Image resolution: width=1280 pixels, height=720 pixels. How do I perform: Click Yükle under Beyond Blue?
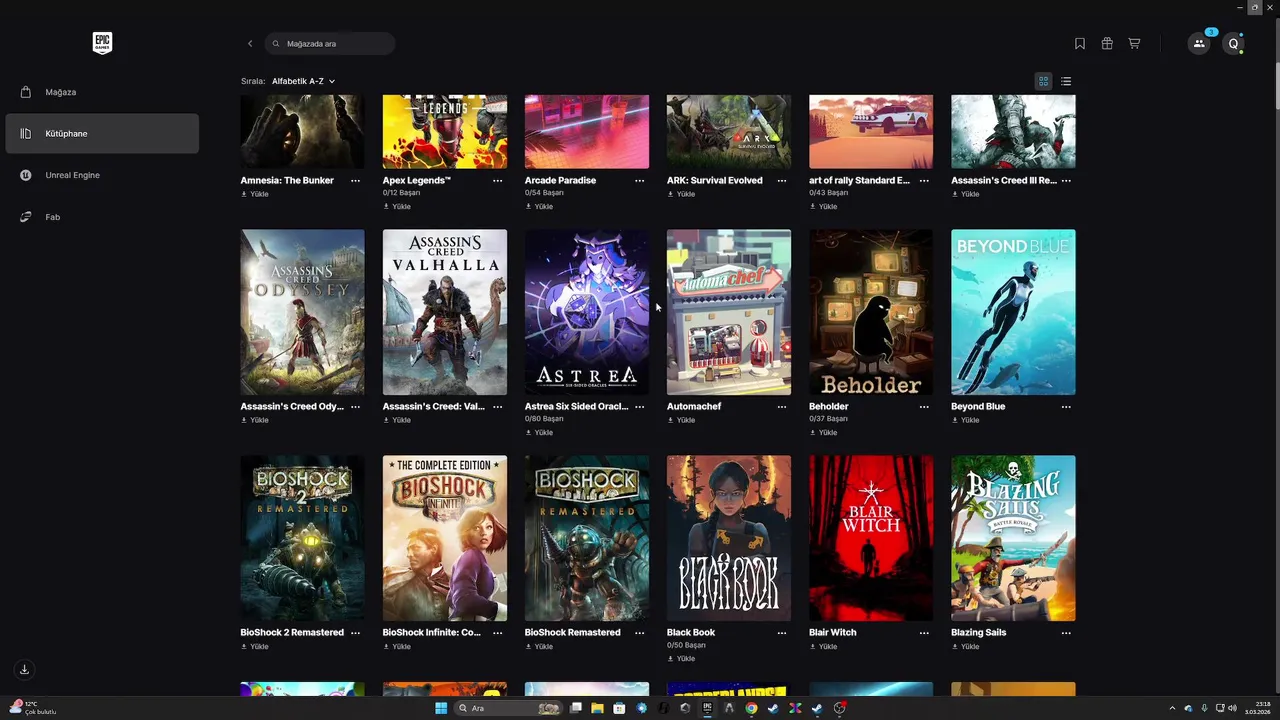965,420
